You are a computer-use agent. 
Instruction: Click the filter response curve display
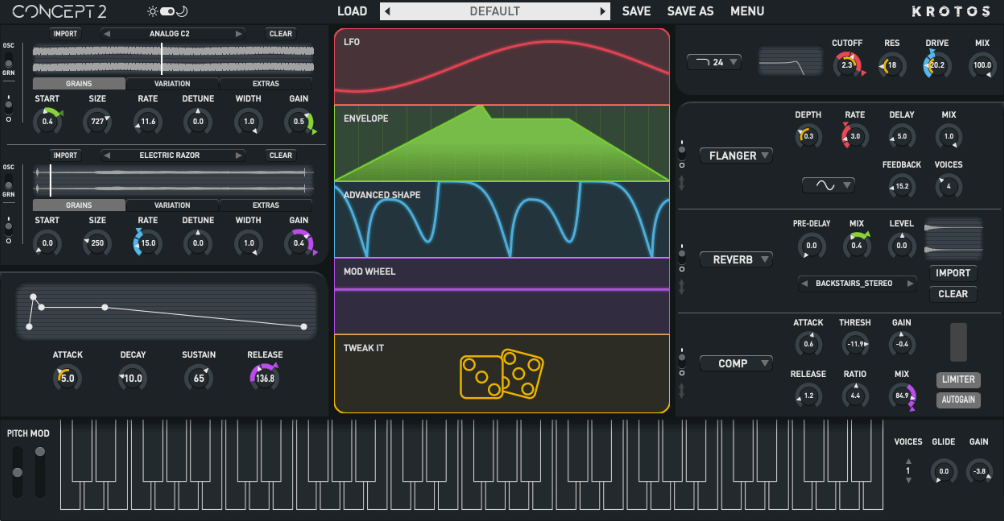[x=787, y=63]
